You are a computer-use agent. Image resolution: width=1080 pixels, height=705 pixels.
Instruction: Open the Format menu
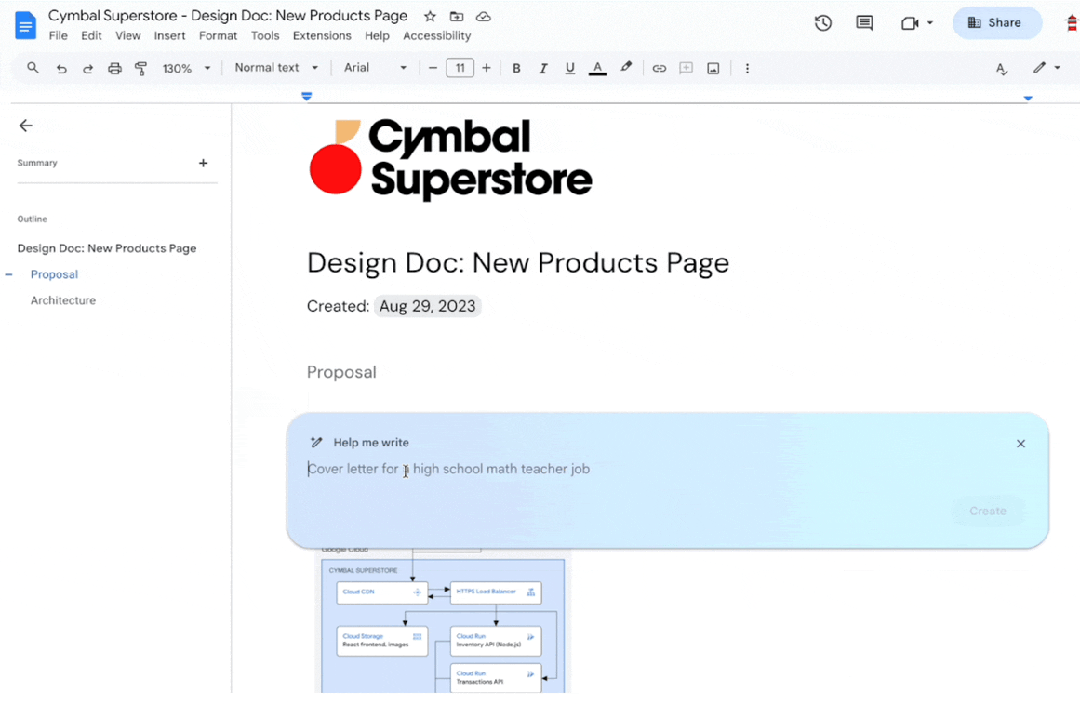click(218, 36)
